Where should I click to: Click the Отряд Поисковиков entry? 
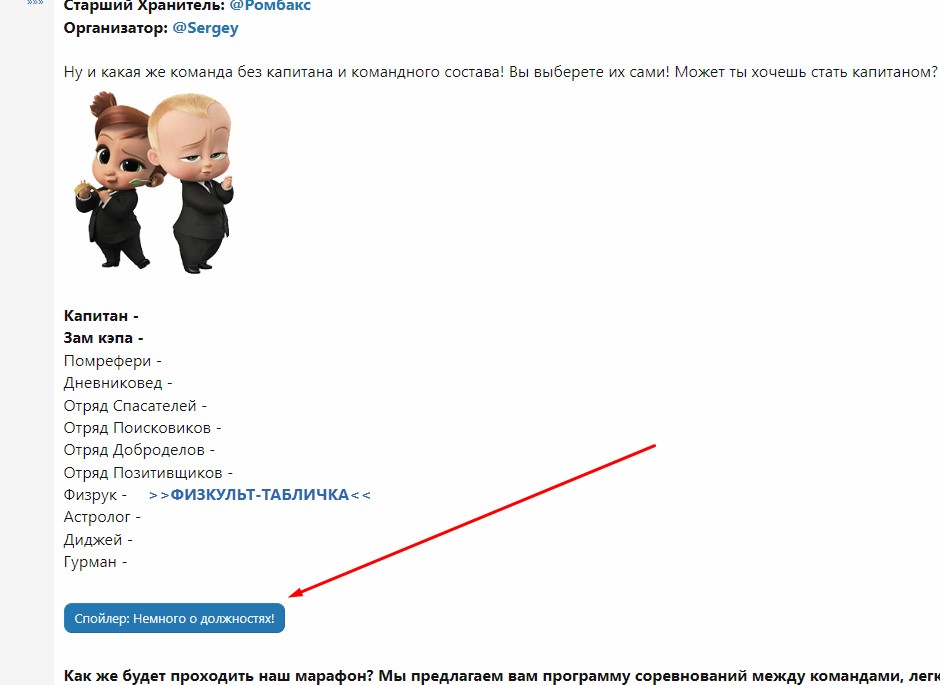coord(142,428)
